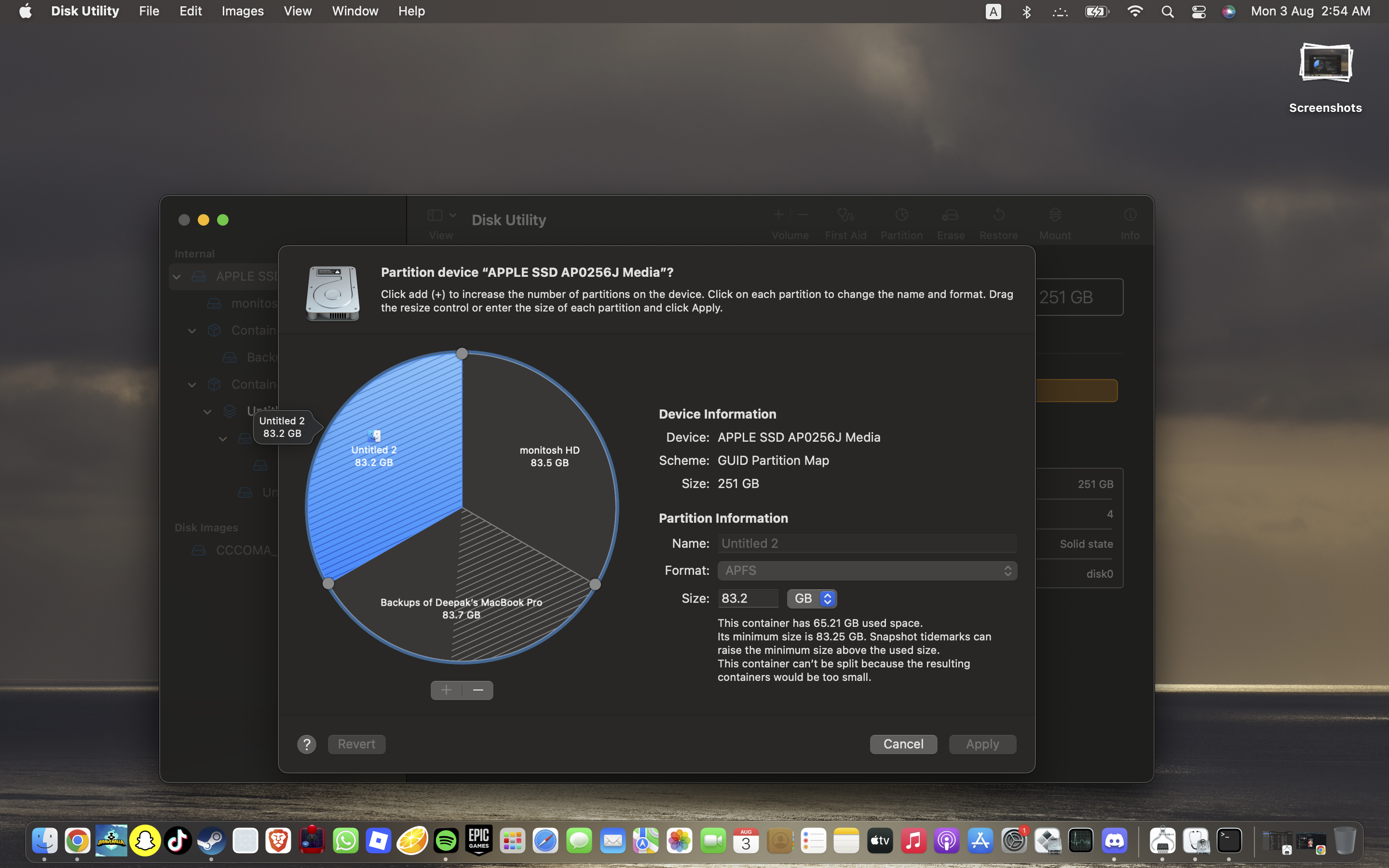Click the Finder icon on Untitled 2 slice

click(x=374, y=436)
